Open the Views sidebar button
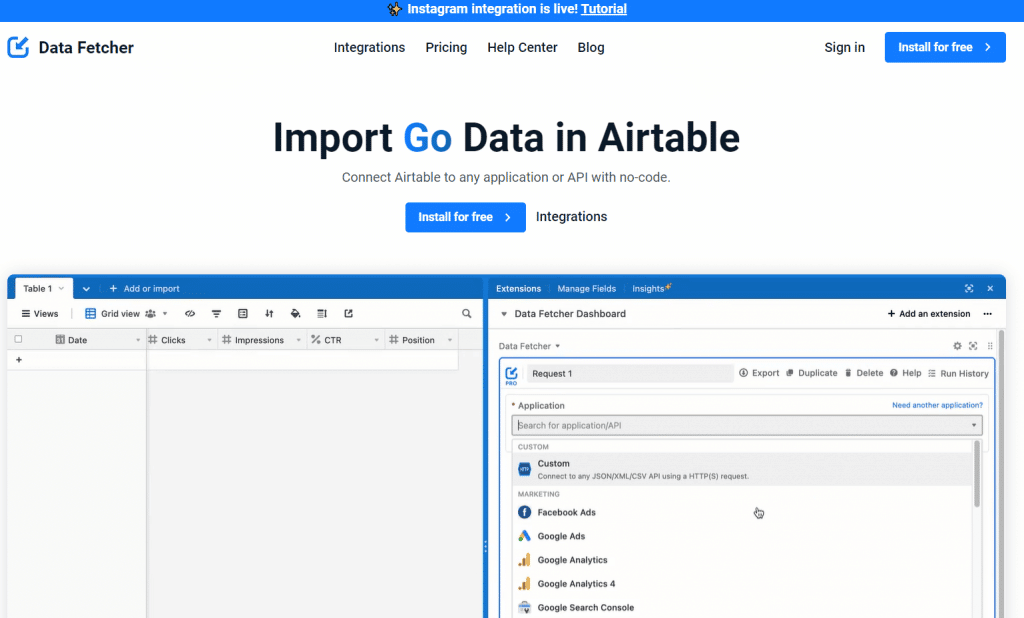1024x618 pixels. [40, 314]
